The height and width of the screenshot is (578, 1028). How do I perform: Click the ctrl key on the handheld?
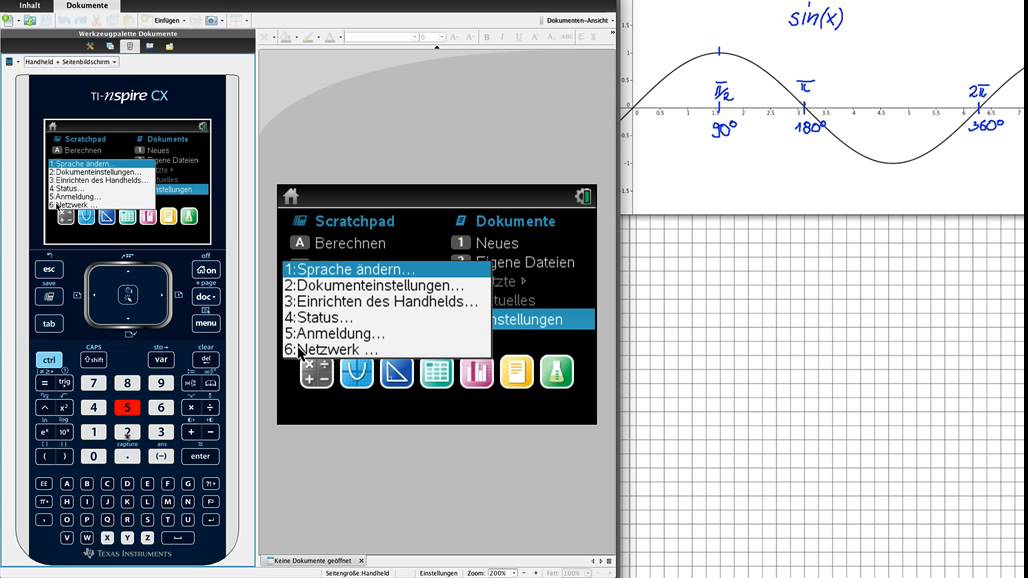pyautogui.click(x=49, y=360)
